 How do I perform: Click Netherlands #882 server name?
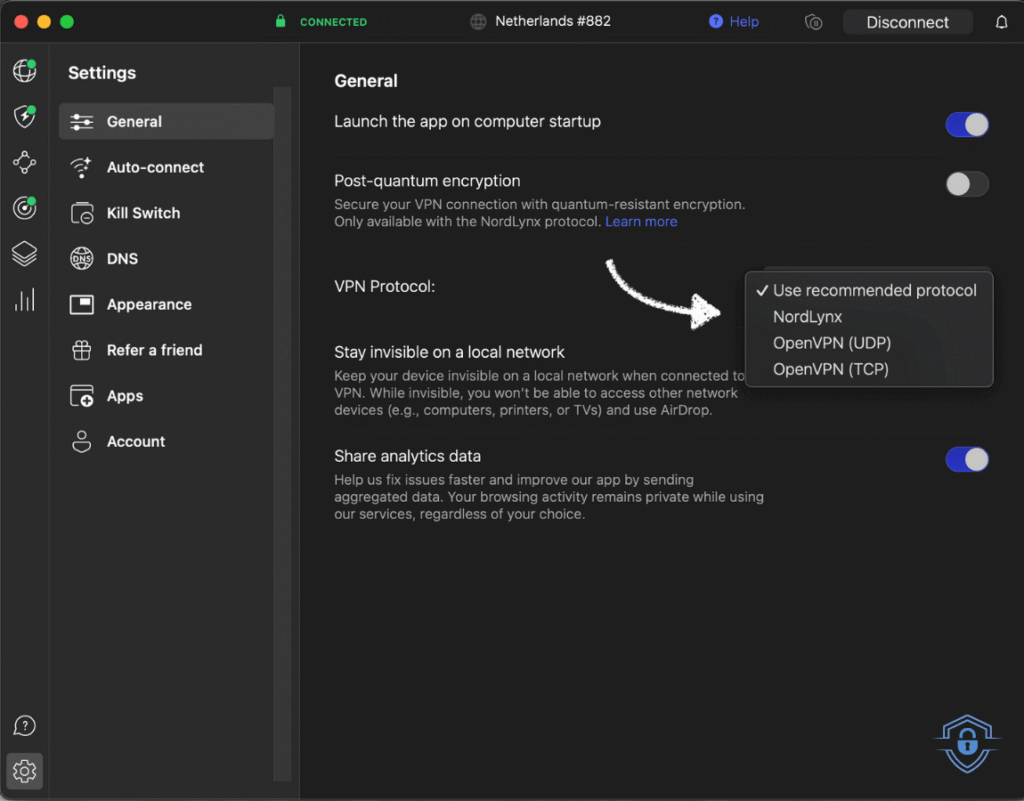click(x=552, y=21)
